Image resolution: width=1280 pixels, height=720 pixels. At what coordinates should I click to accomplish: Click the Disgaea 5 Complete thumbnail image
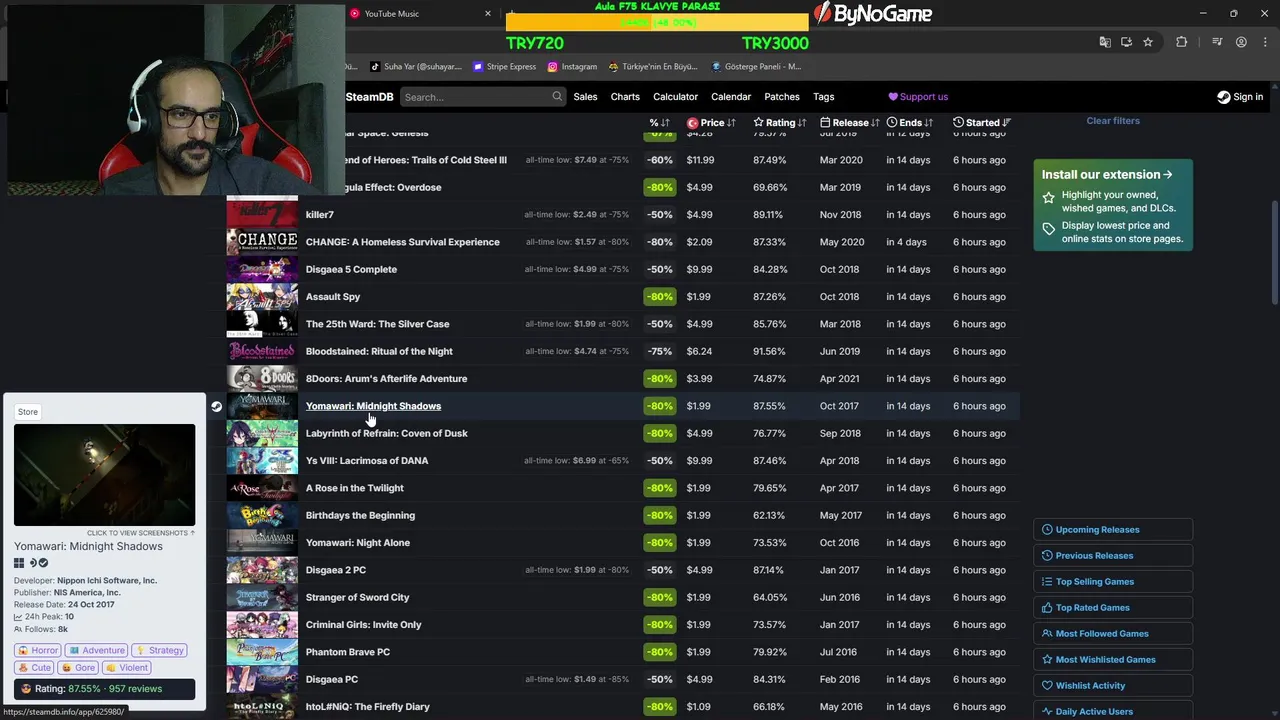pyautogui.click(x=262, y=269)
